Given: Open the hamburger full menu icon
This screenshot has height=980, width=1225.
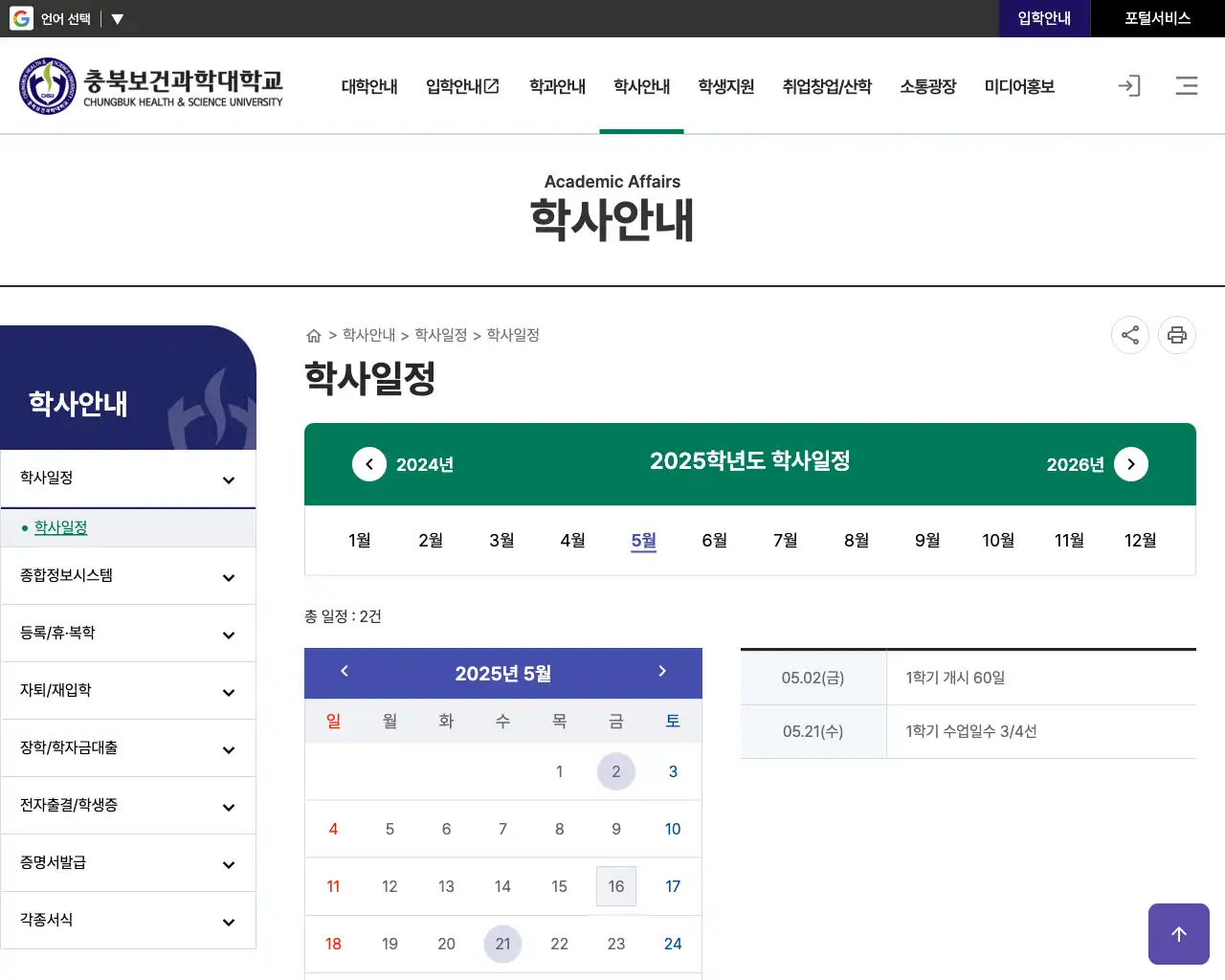Looking at the screenshot, I should click(1187, 86).
